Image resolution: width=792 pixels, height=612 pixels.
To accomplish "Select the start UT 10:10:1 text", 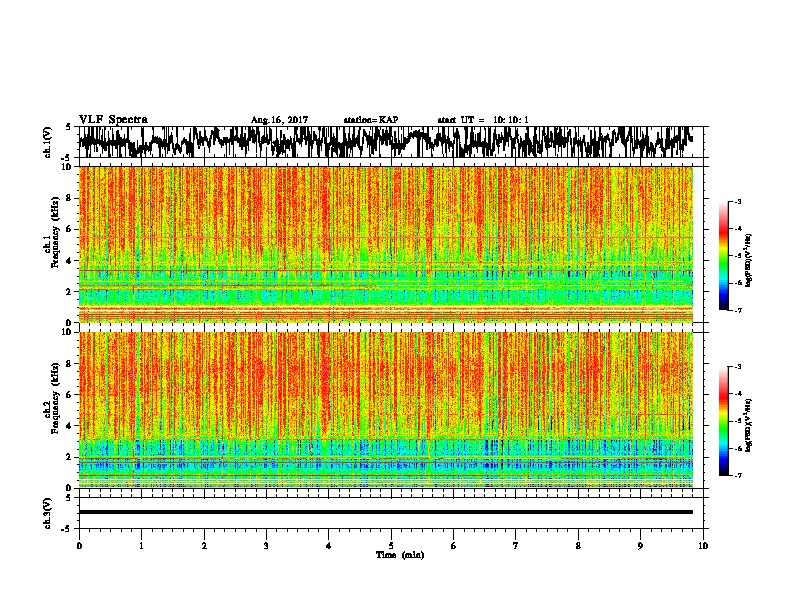I will tap(483, 120).
